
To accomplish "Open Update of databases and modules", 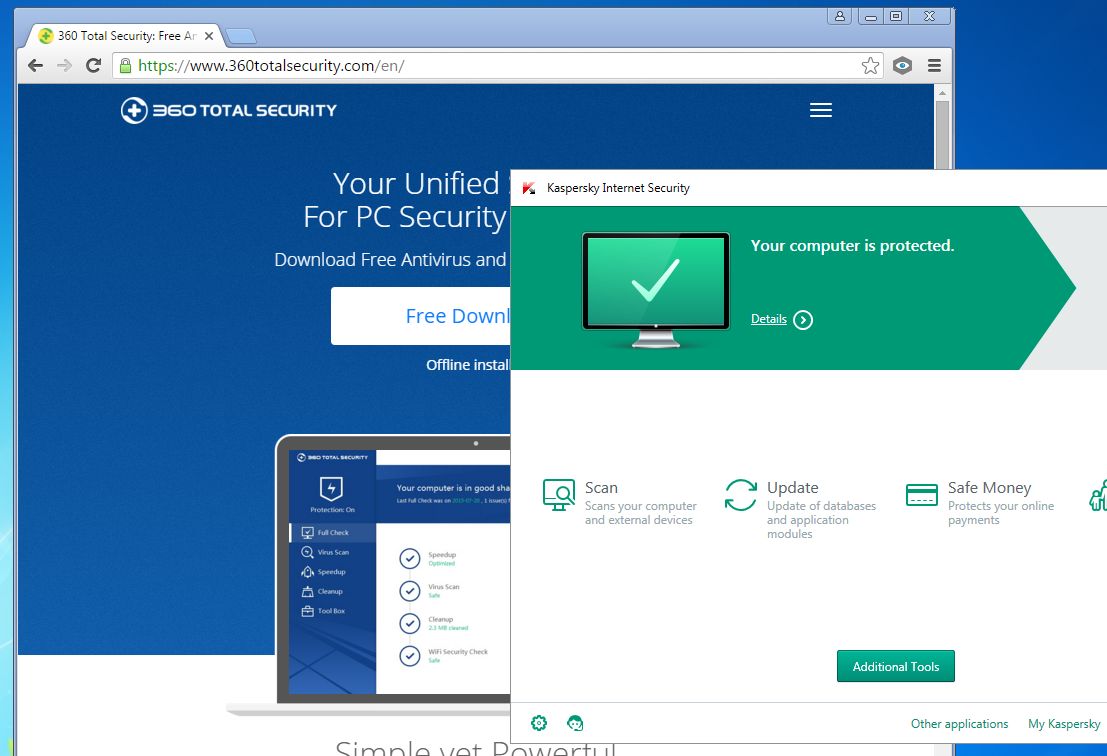I will coord(801,509).
